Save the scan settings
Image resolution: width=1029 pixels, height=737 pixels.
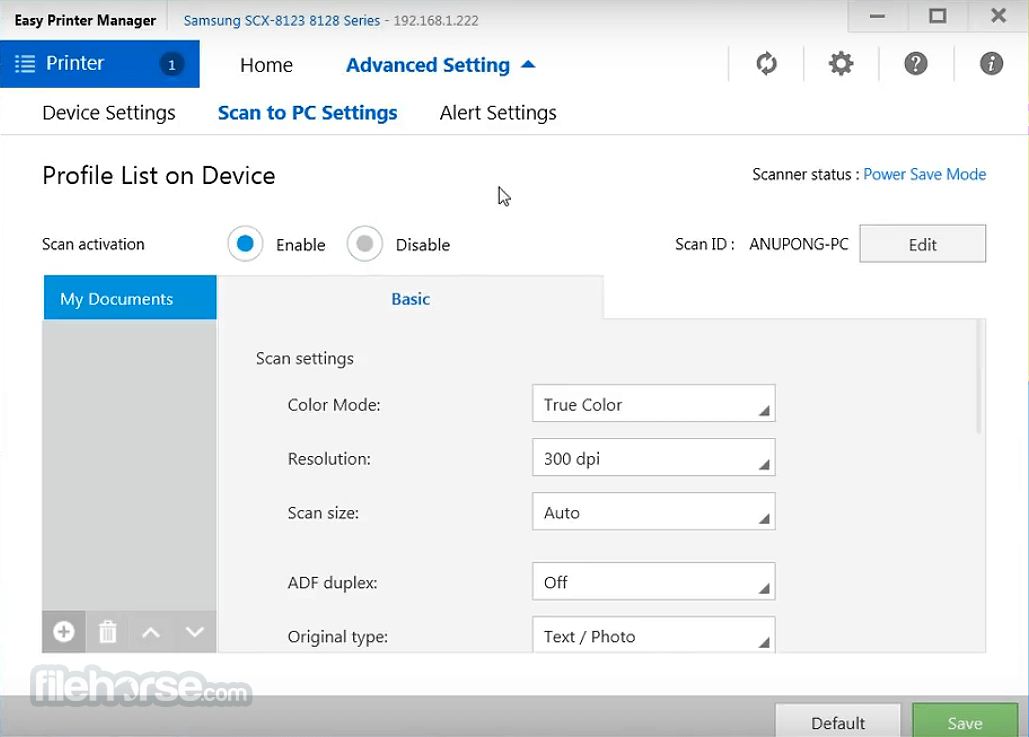tap(965, 721)
